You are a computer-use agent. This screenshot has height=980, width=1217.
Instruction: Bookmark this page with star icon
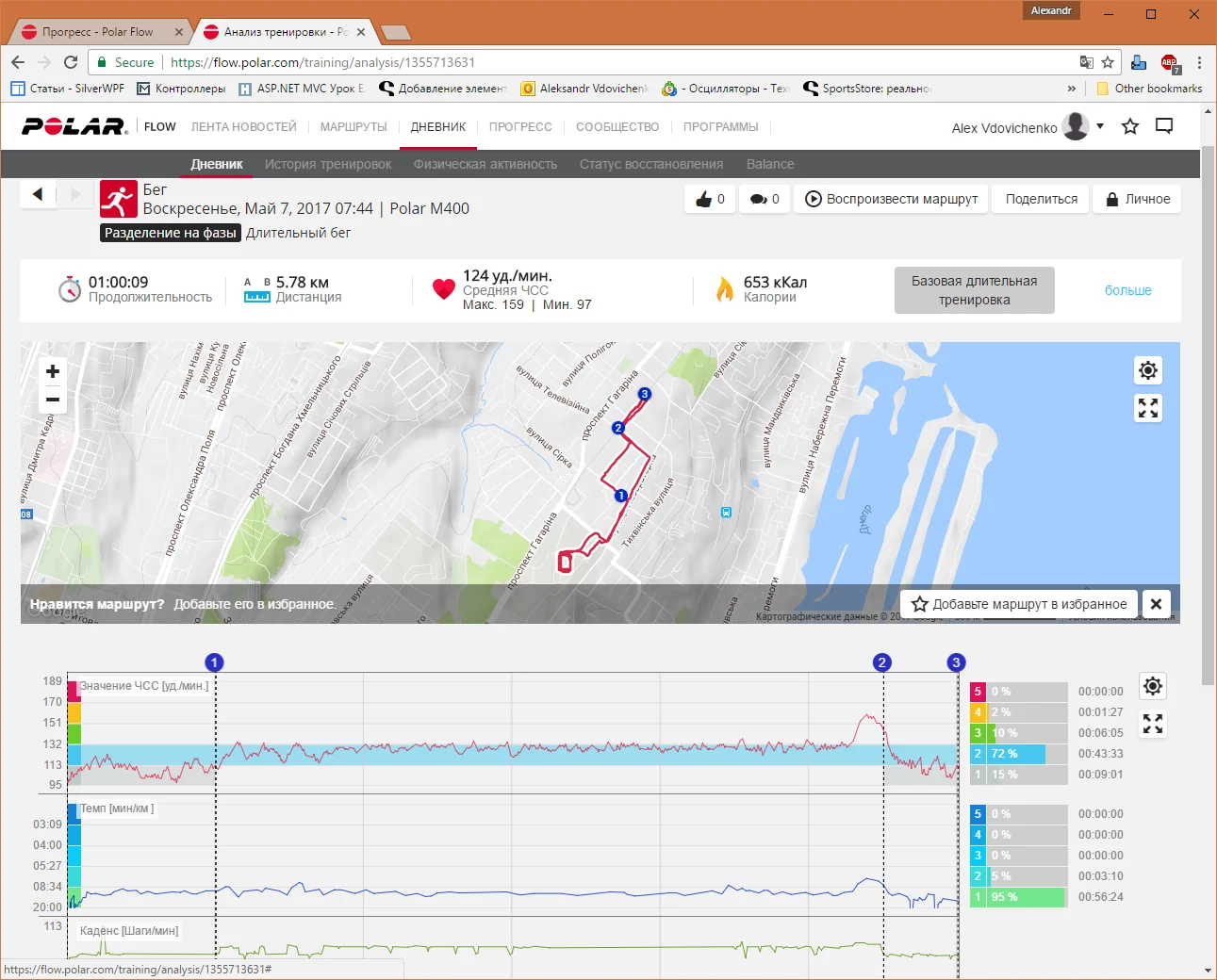[x=1108, y=62]
